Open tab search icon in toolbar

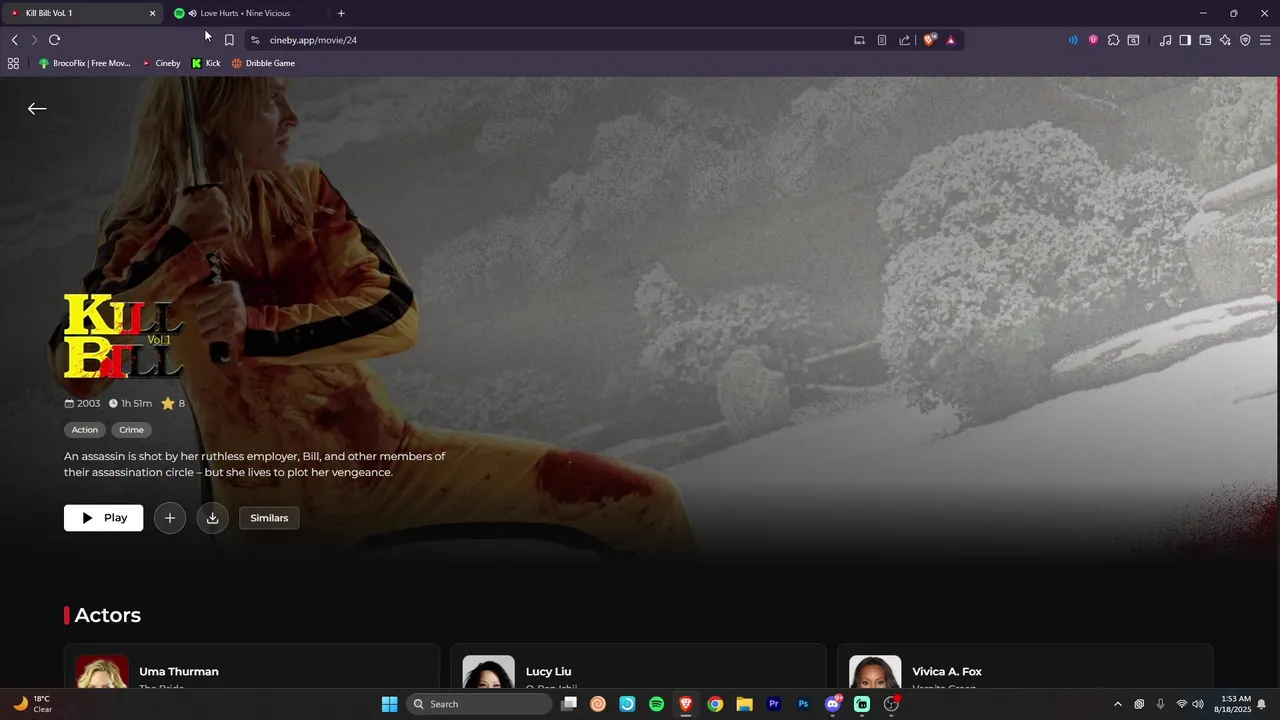pos(1133,40)
